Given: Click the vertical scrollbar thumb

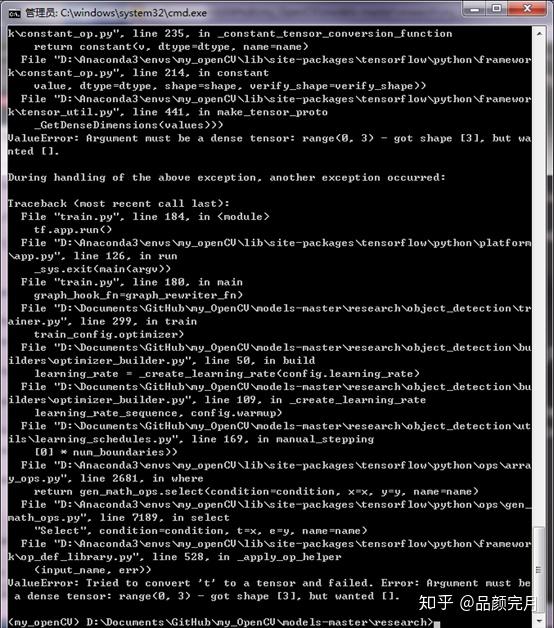Looking at the screenshot, I should click(x=539, y=570).
